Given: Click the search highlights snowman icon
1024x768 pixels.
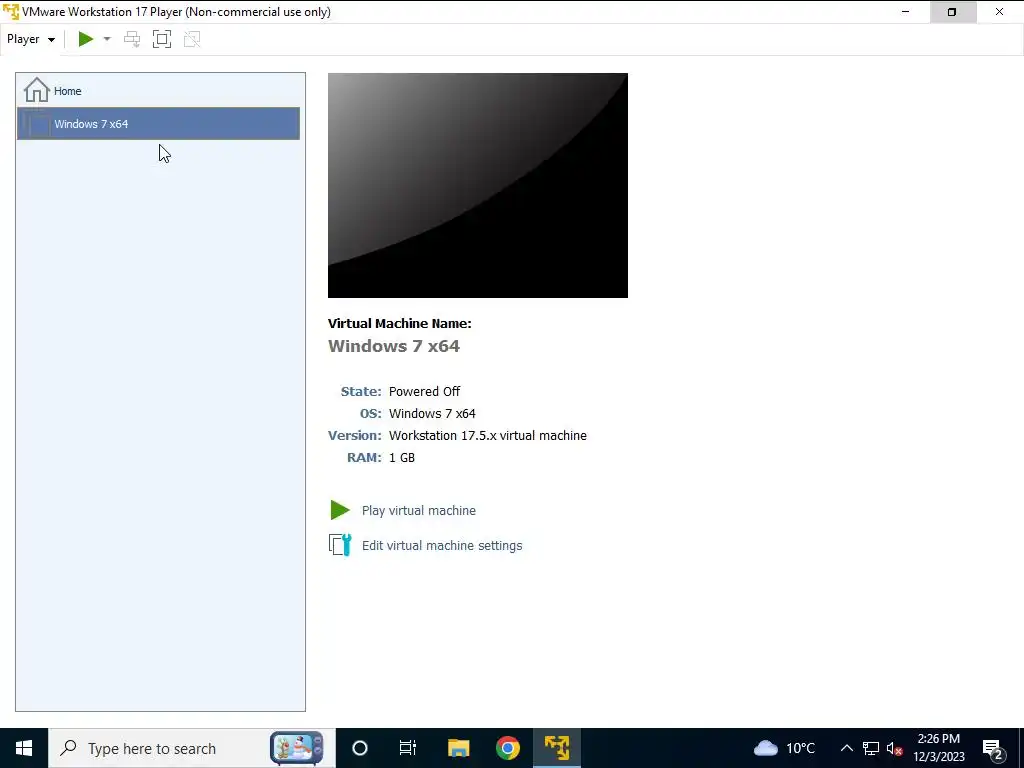Looking at the screenshot, I should 297,748.
